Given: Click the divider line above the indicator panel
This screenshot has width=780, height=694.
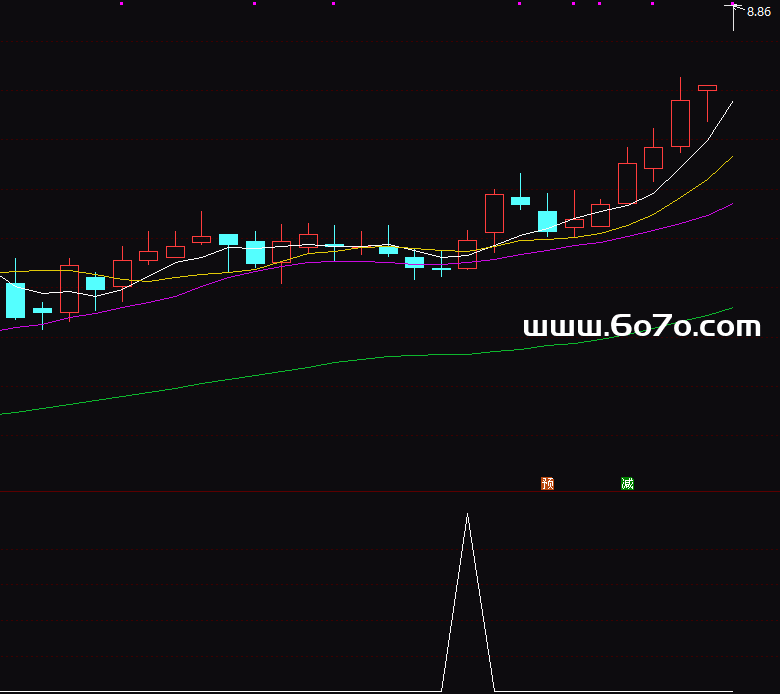Looking at the screenshot, I should click(x=390, y=491).
